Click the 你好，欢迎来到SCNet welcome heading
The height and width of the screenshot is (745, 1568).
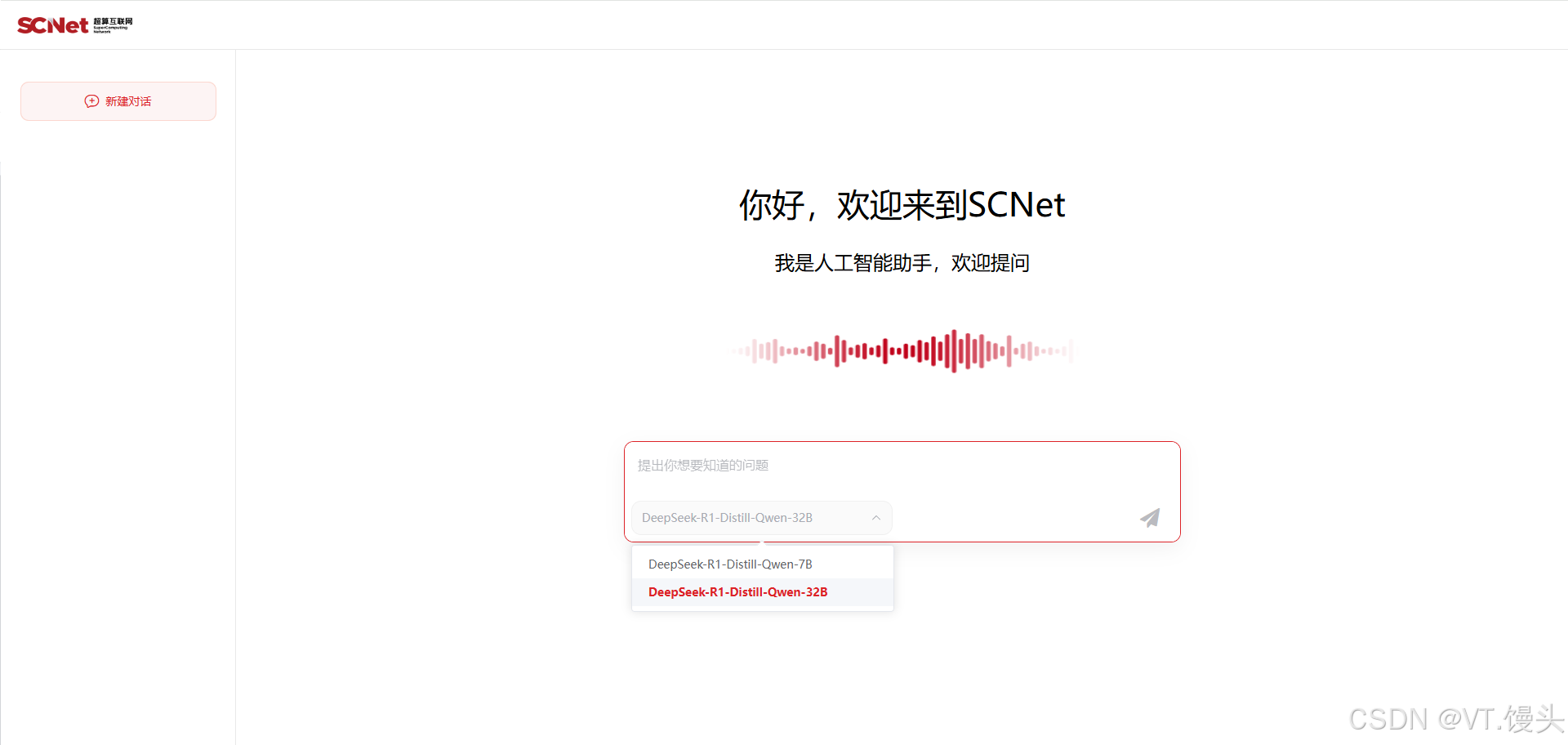[902, 205]
